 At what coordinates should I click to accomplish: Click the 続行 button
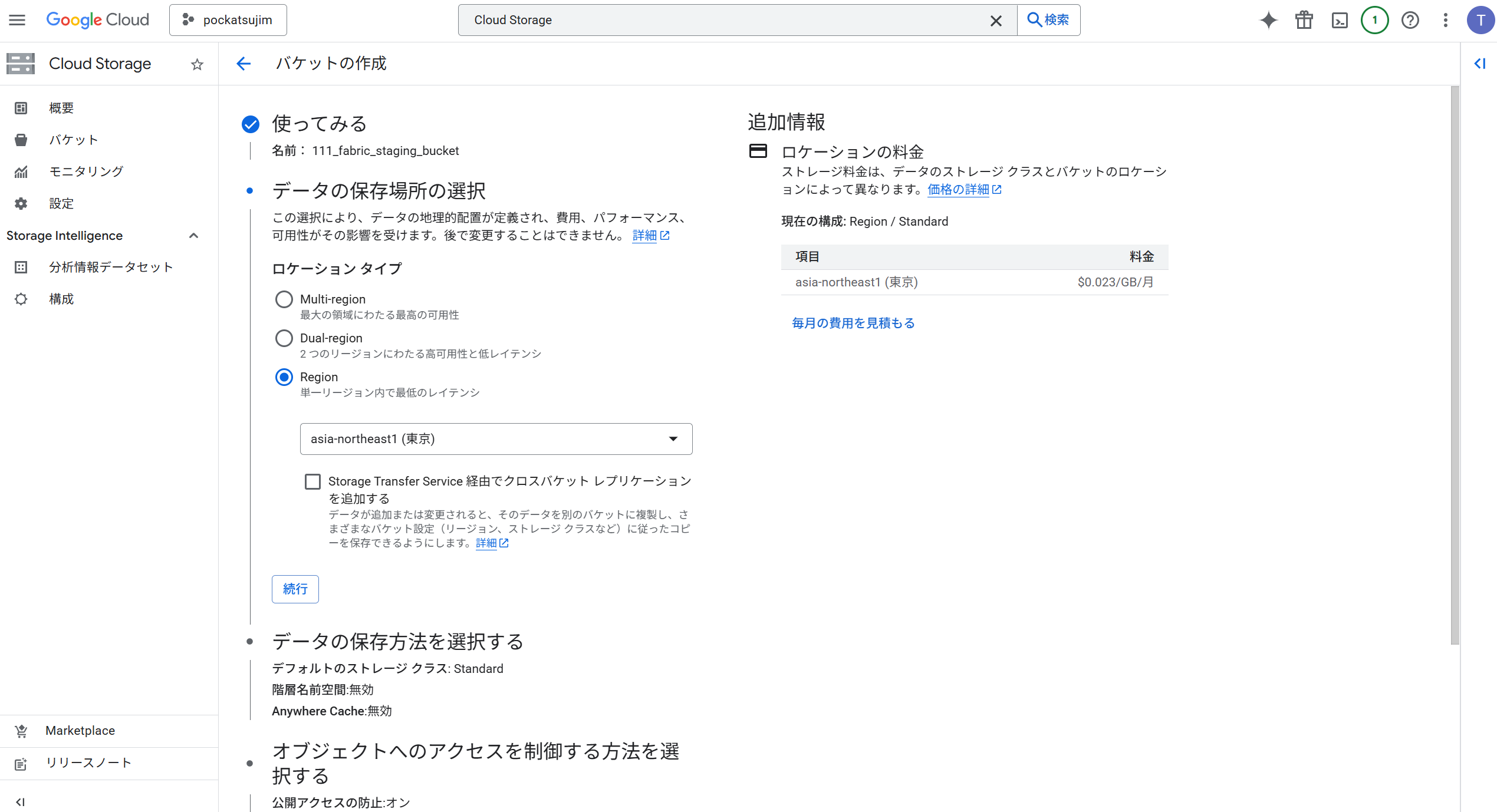point(295,589)
